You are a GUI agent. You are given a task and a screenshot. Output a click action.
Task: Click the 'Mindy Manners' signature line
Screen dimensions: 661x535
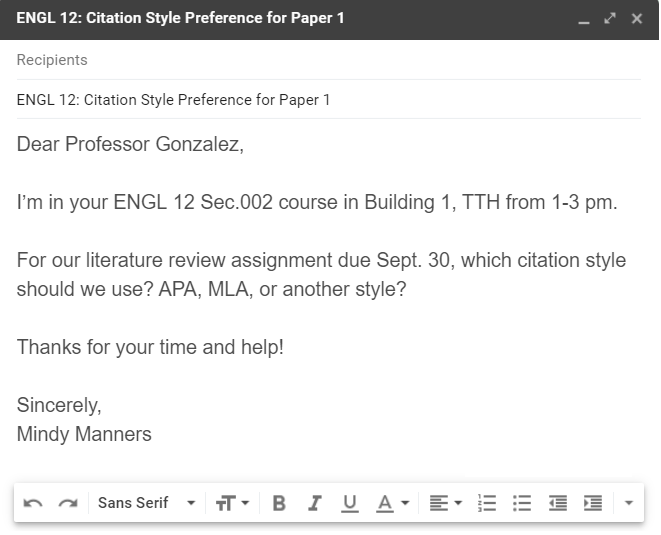(x=84, y=434)
